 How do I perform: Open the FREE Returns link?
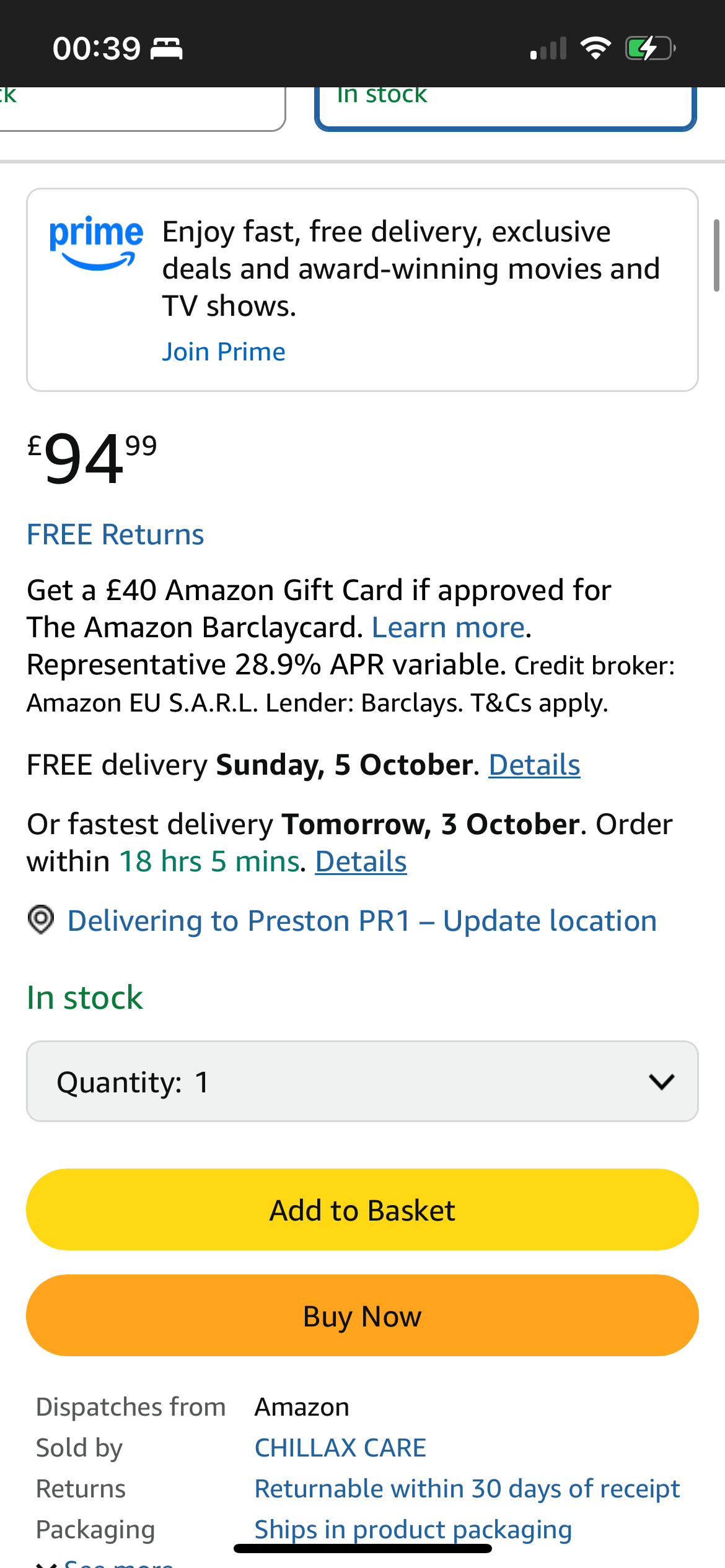(115, 534)
